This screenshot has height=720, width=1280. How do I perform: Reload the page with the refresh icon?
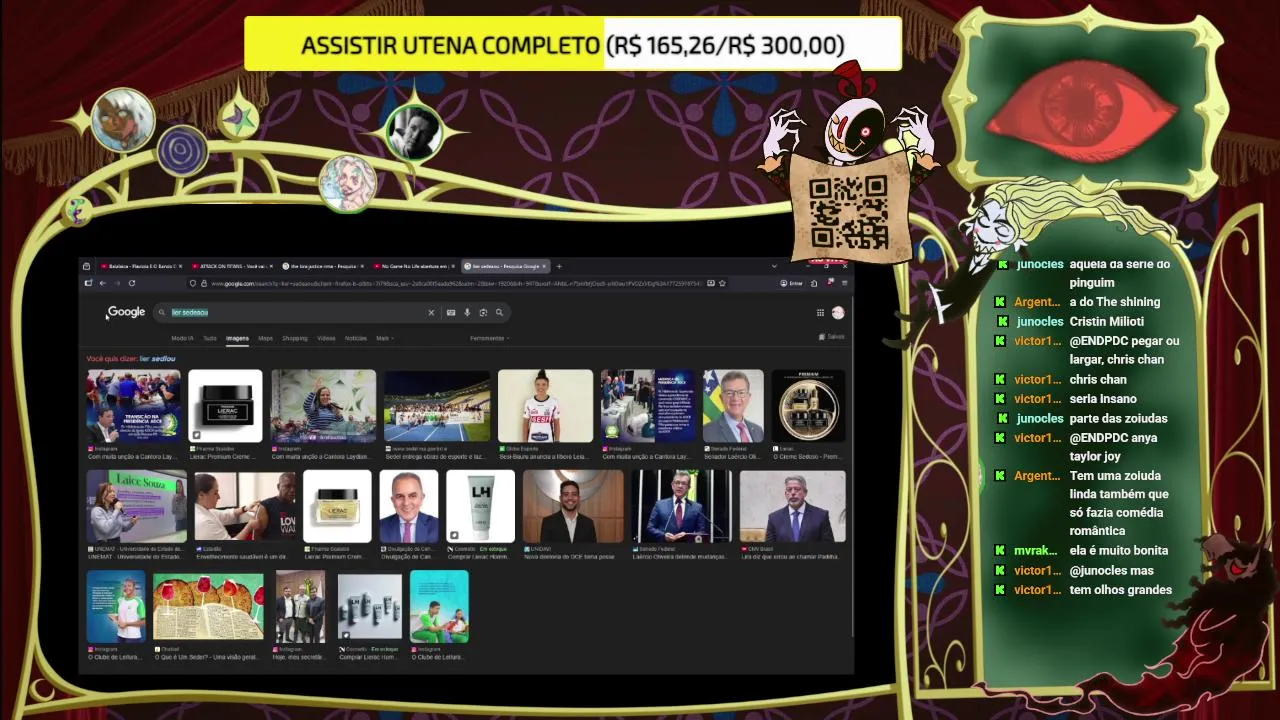(x=131, y=283)
